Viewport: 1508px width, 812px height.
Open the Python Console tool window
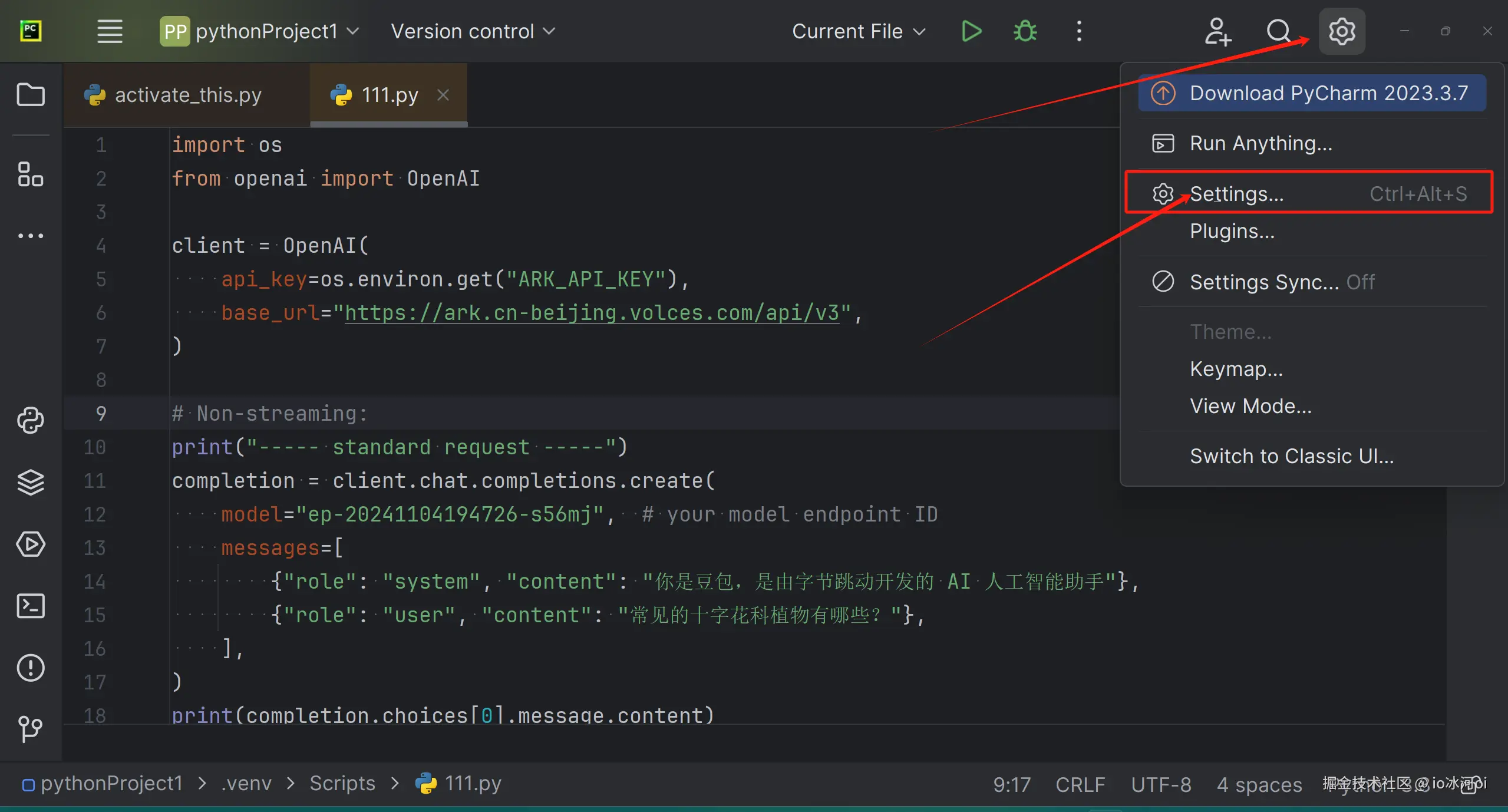pos(31,420)
